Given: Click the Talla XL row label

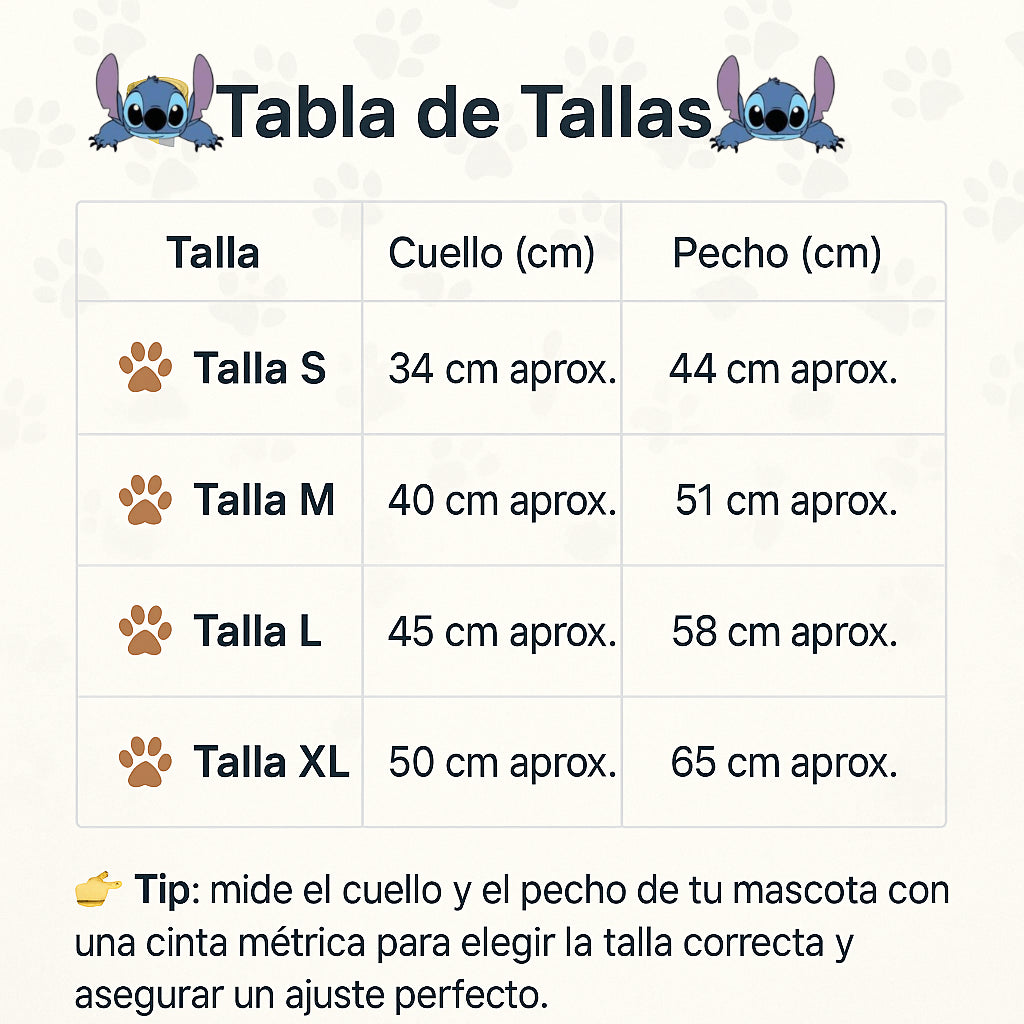Looking at the screenshot, I should pos(271,763).
